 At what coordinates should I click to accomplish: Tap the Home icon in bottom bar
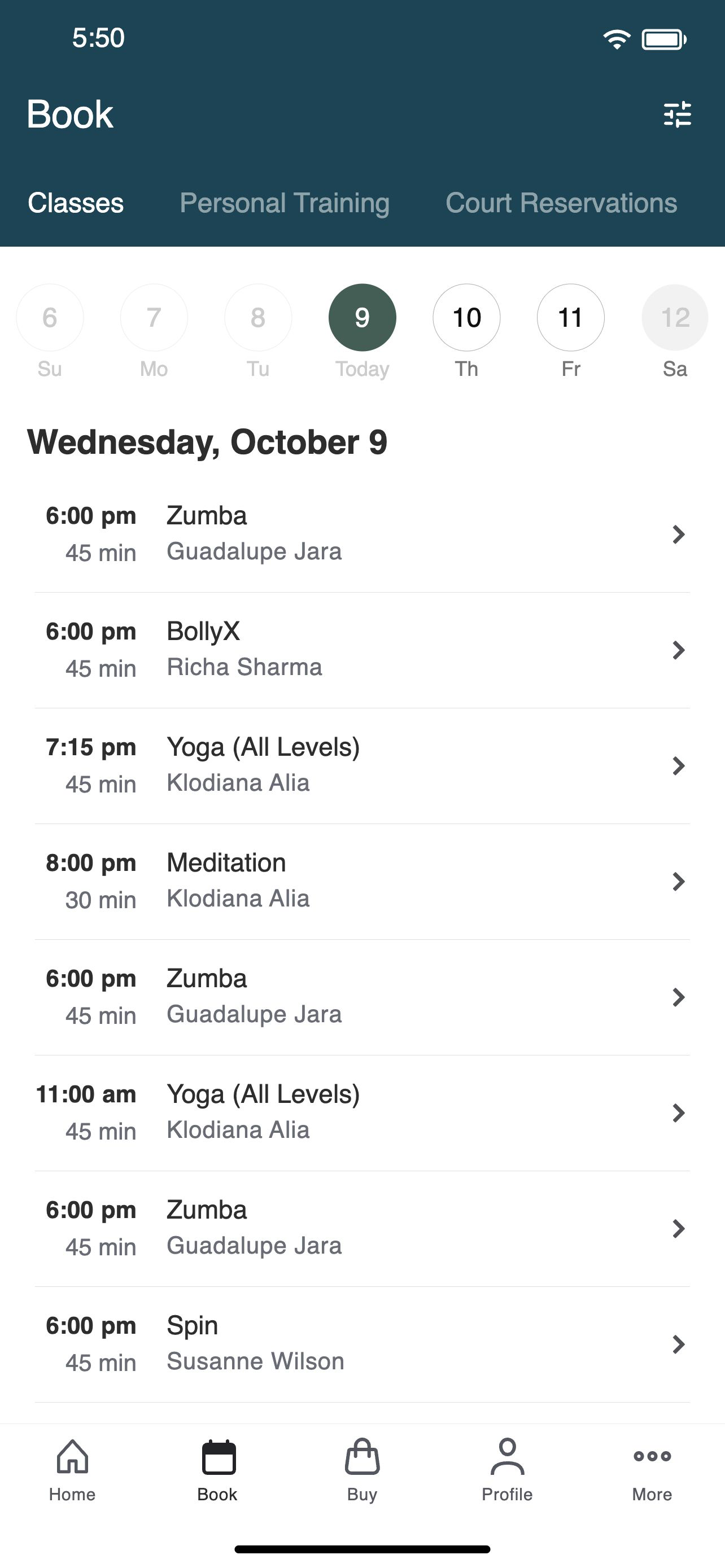[x=72, y=1456]
